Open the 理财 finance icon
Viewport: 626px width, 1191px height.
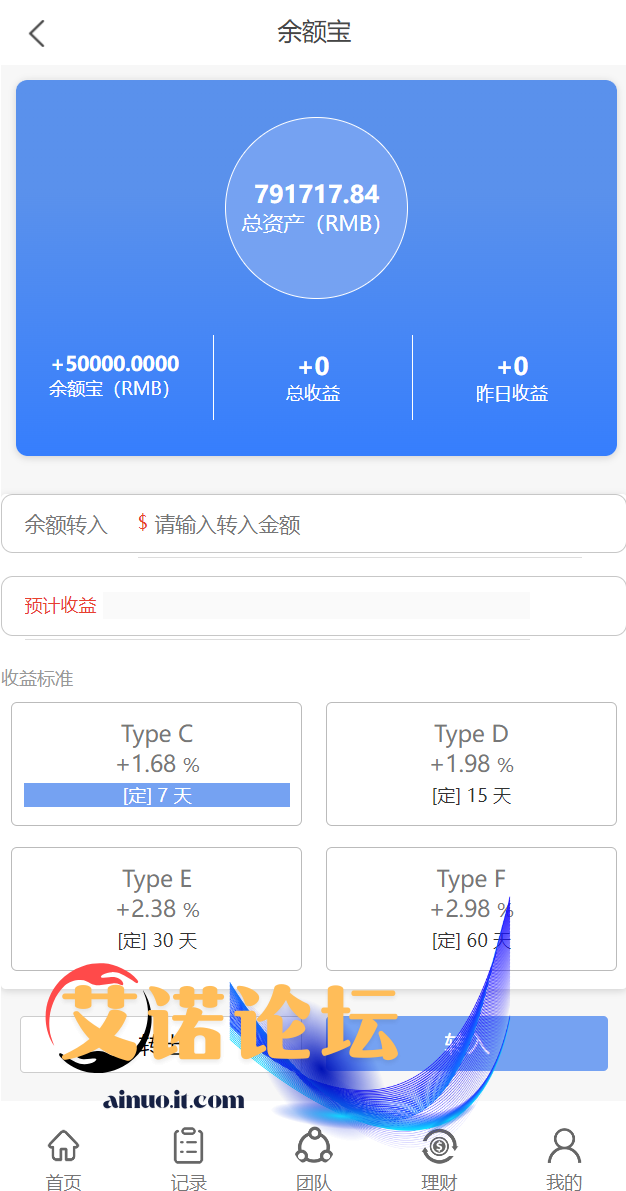point(439,1159)
